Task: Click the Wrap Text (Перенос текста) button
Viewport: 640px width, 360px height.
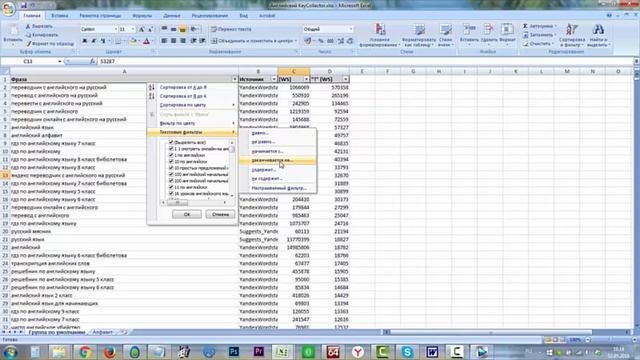Action: [x=231, y=29]
